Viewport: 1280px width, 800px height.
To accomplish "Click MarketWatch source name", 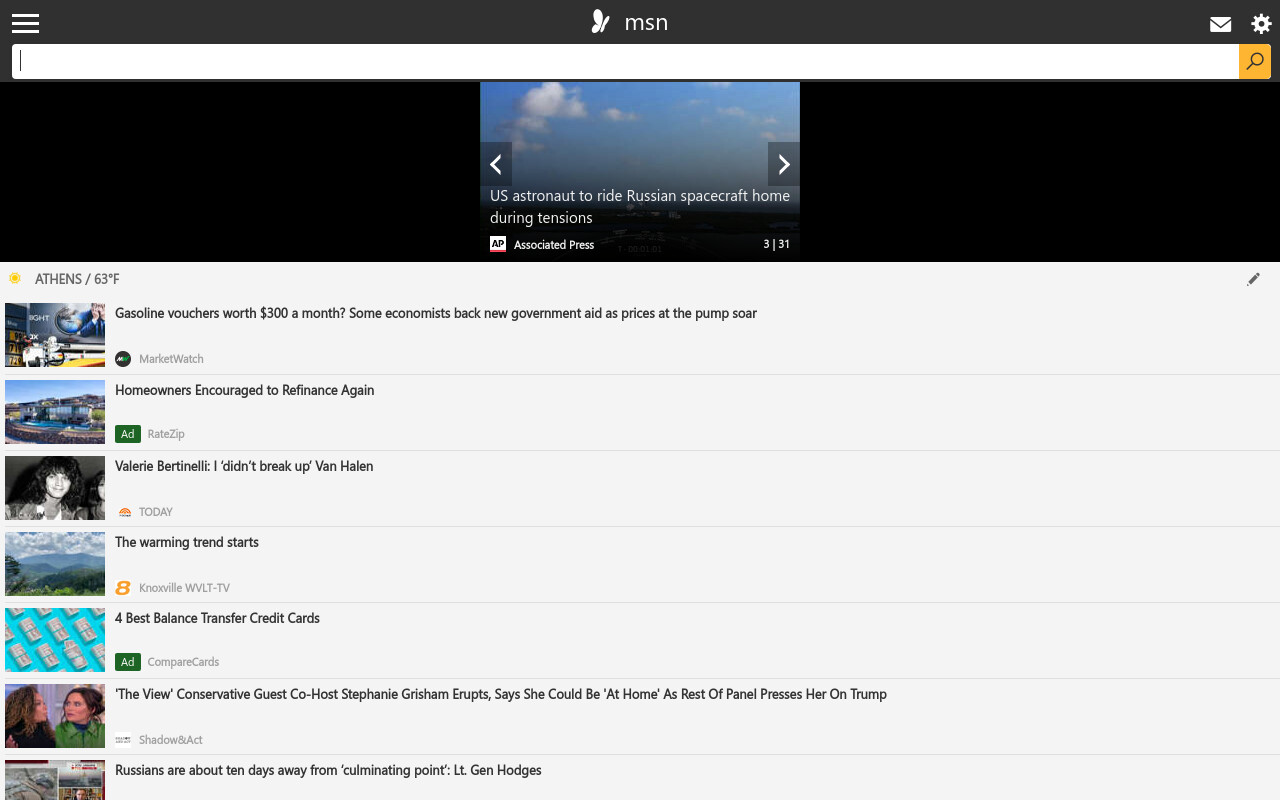I will coord(171,359).
